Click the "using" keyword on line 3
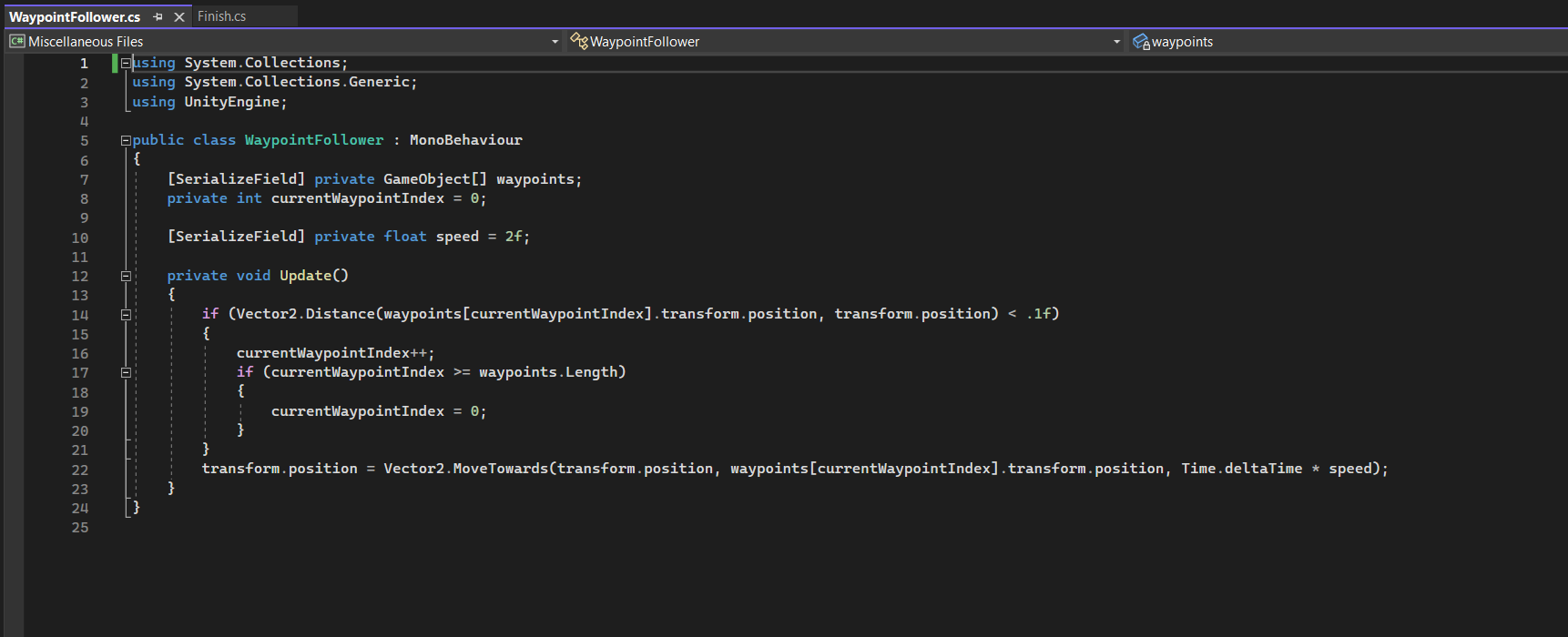 pos(154,102)
